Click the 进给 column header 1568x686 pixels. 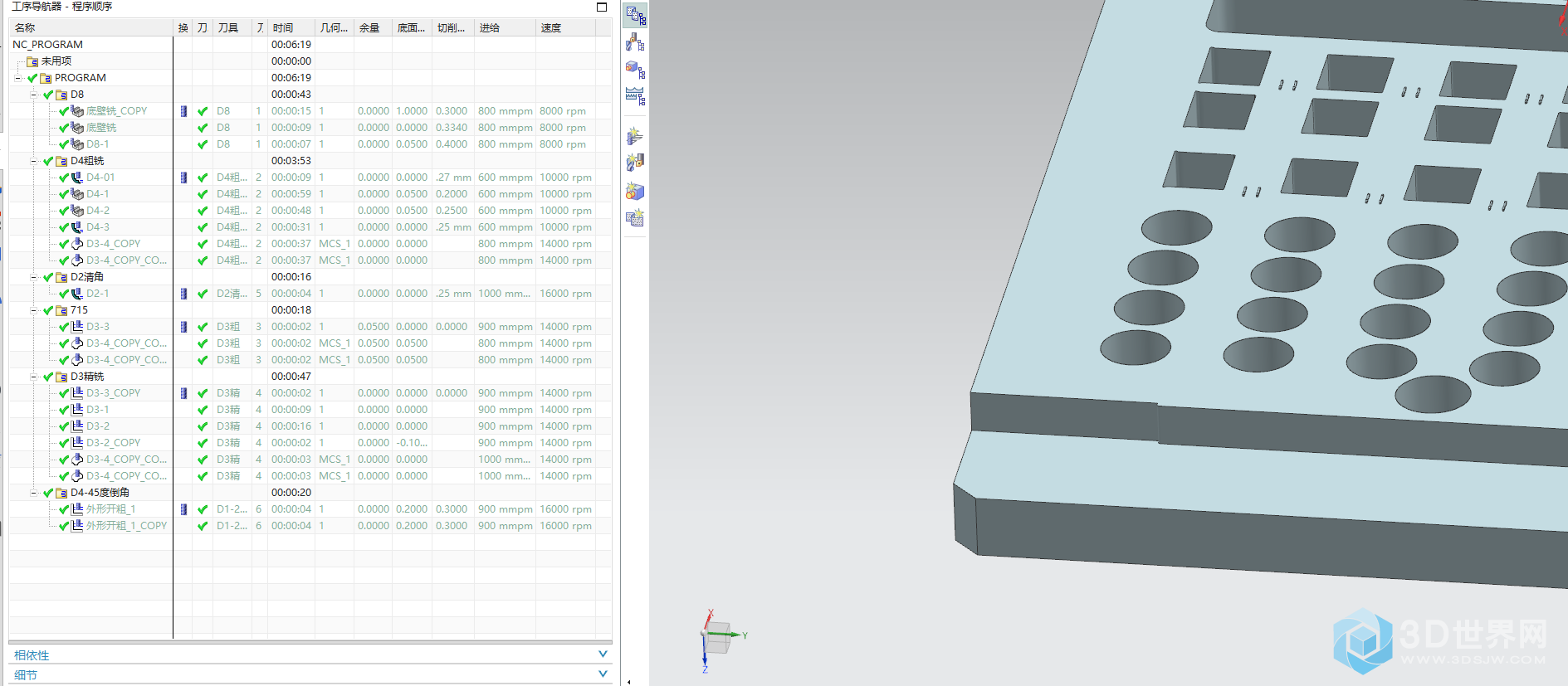tap(505, 28)
